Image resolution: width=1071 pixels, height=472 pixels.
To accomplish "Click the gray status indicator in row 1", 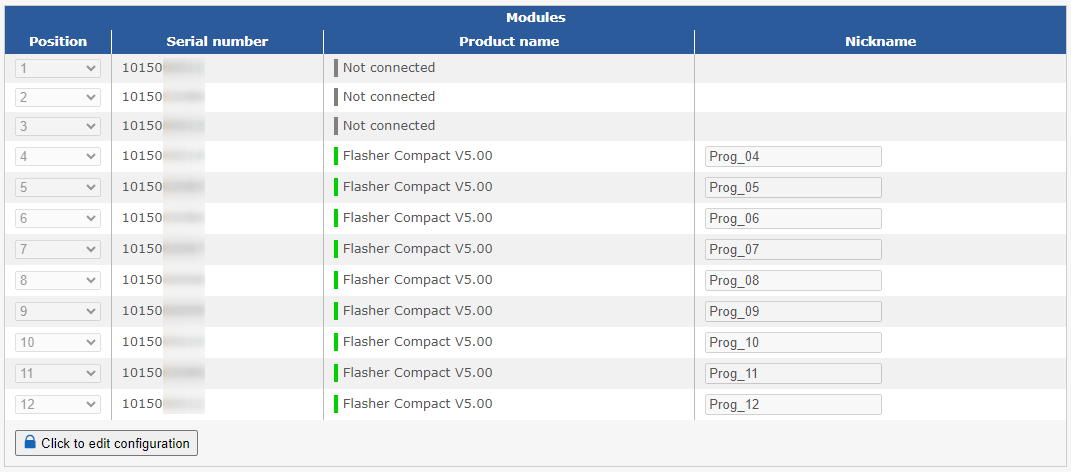I will tap(336, 68).
